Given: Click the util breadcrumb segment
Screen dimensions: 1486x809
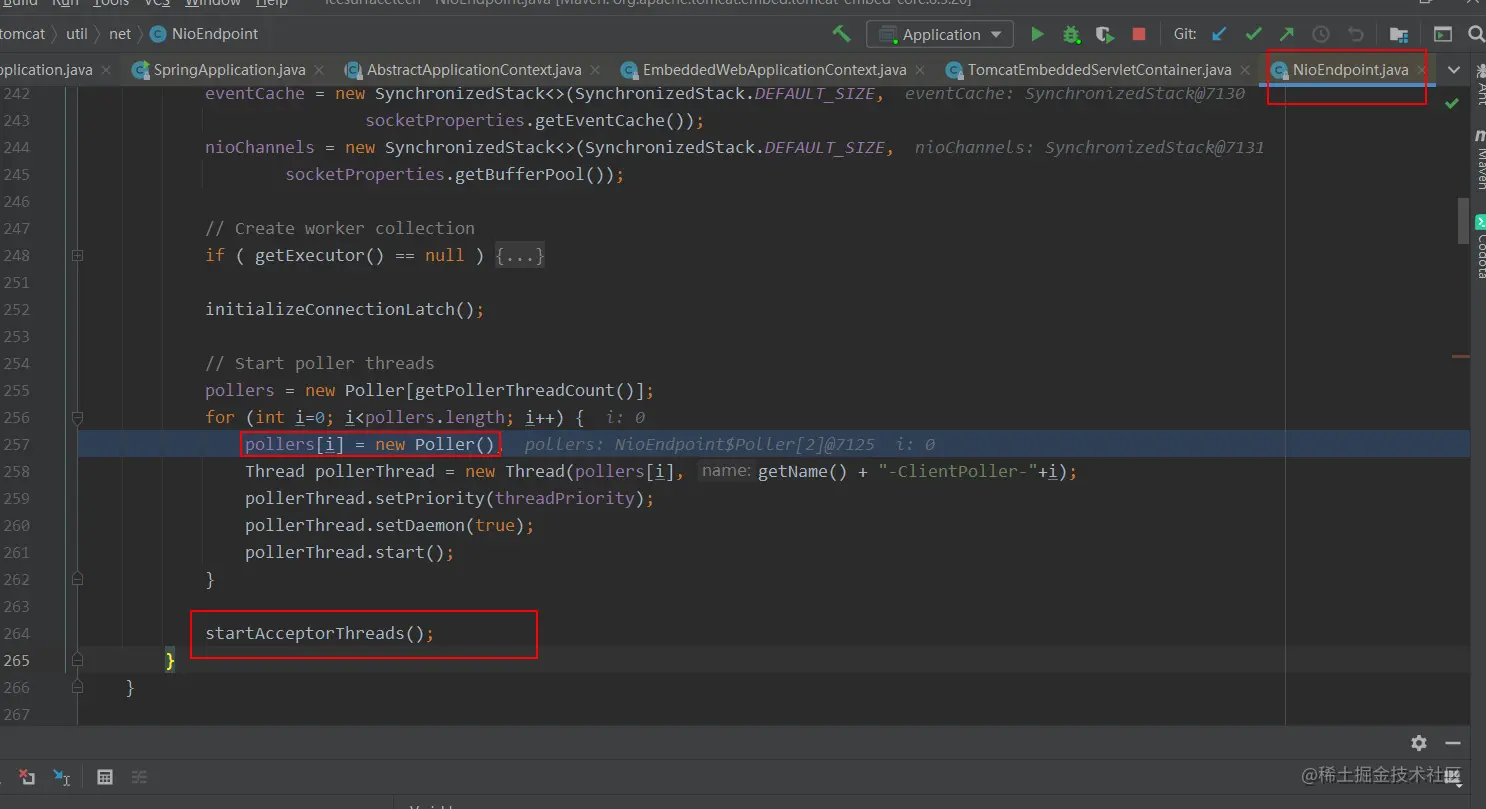Looking at the screenshot, I should (77, 34).
